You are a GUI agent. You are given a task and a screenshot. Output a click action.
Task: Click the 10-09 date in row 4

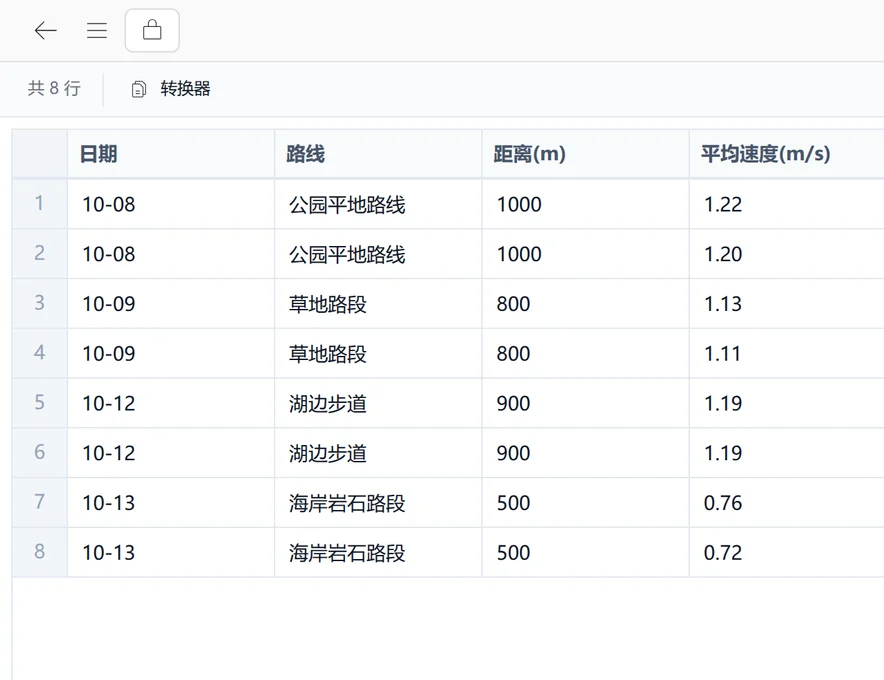pos(109,354)
